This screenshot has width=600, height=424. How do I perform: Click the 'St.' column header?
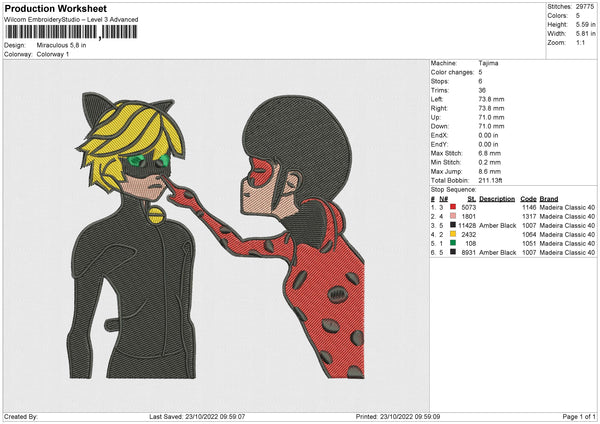click(x=472, y=199)
